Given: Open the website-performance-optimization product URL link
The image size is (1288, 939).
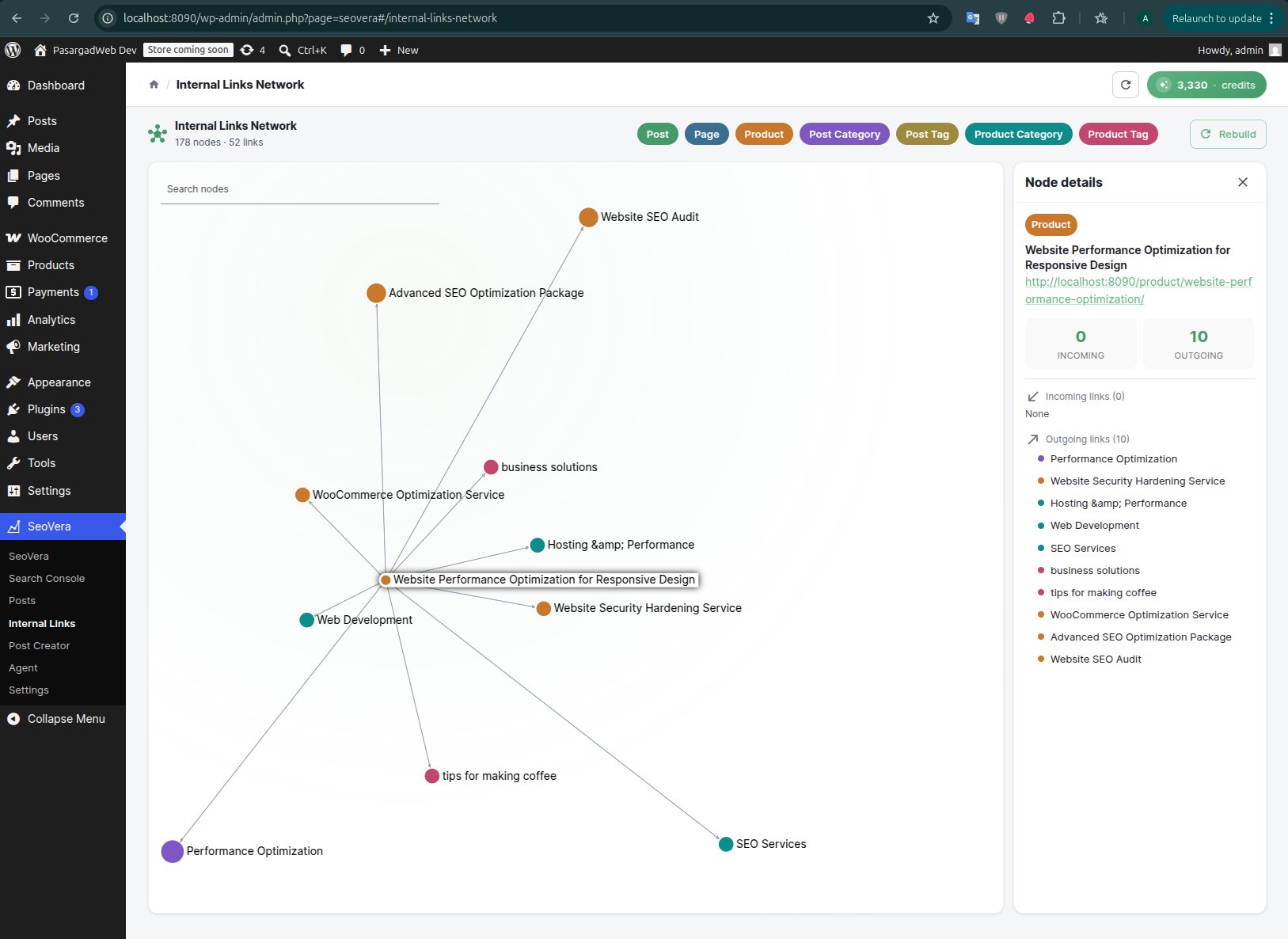Looking at the screenshot, I should [x=1138, y=291].
